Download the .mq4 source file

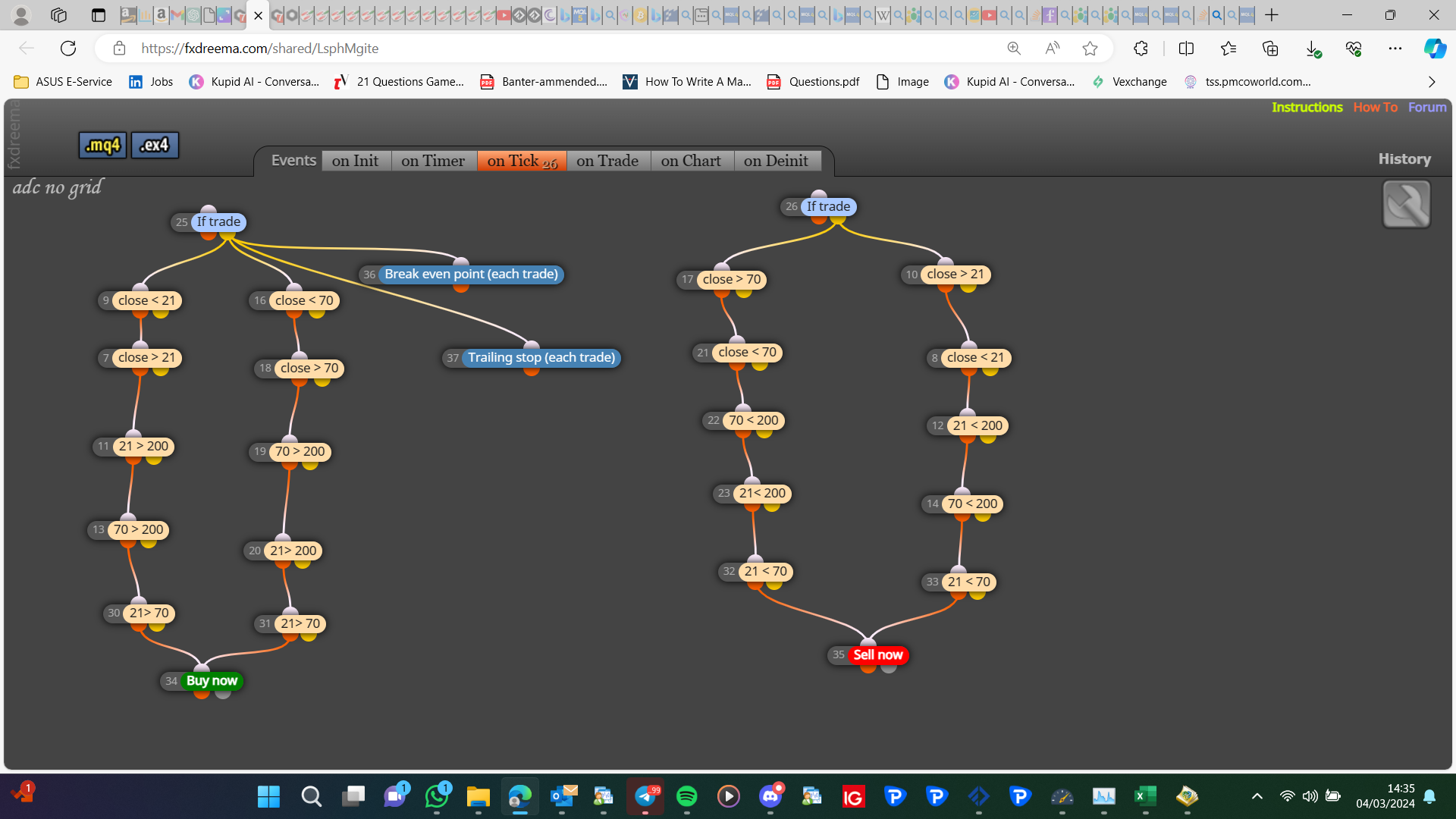tap(102, 145)
